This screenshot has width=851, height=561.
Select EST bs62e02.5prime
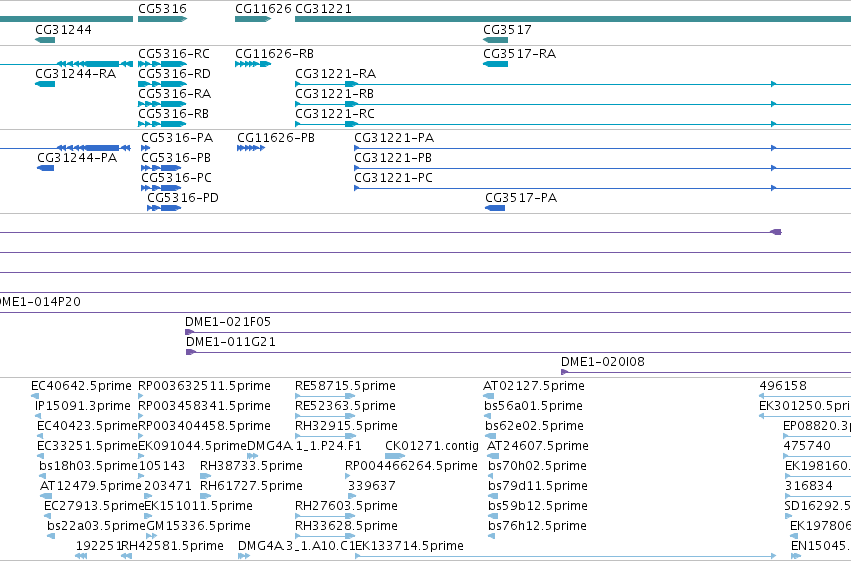point(534,426)
